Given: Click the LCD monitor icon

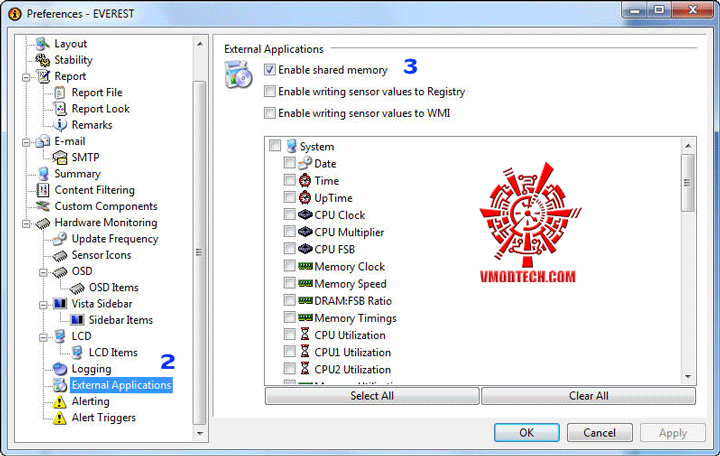Looking at the screenshot, I should pos(60,337).
